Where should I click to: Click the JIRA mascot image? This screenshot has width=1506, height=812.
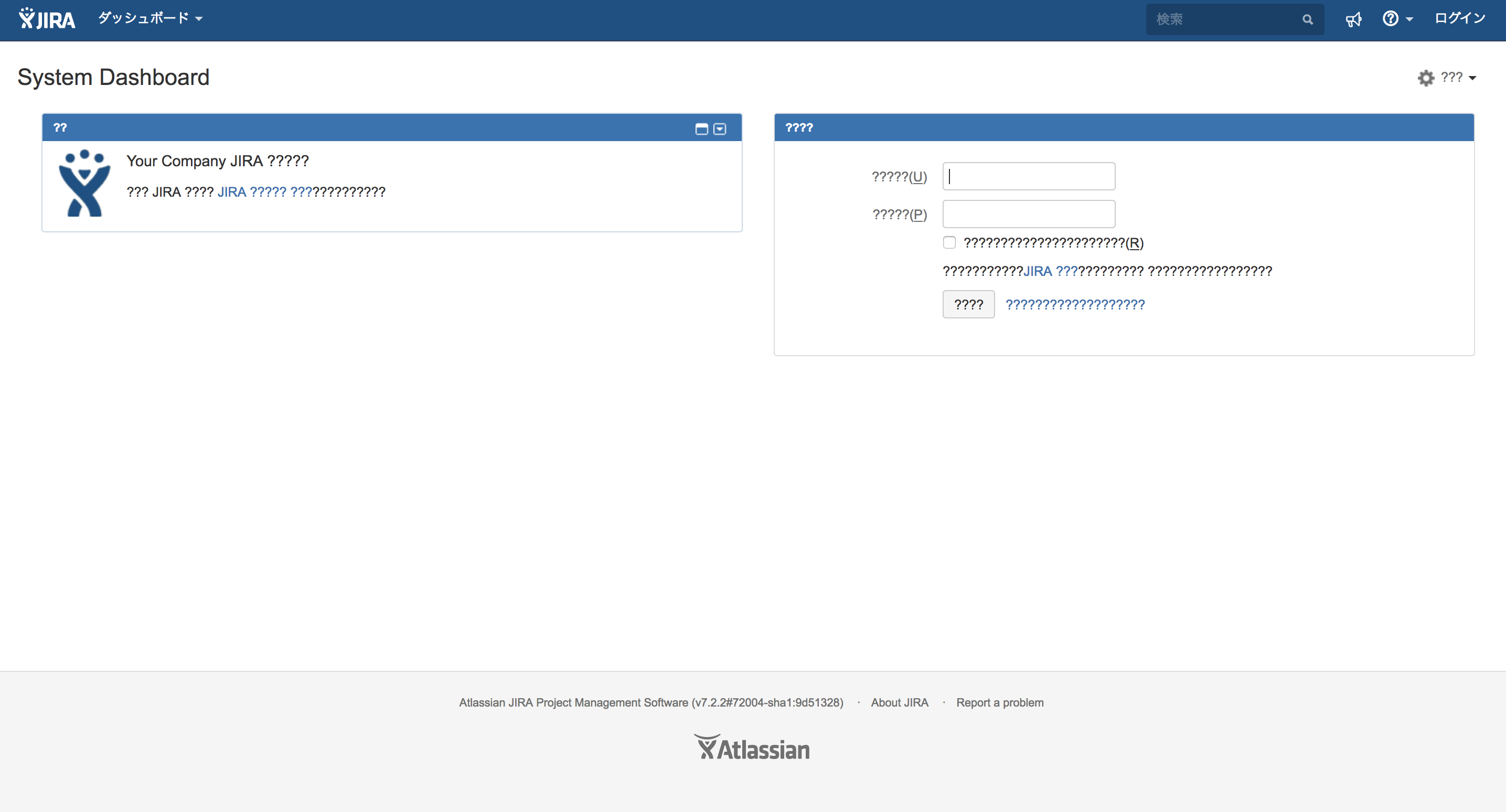(84, 184)
